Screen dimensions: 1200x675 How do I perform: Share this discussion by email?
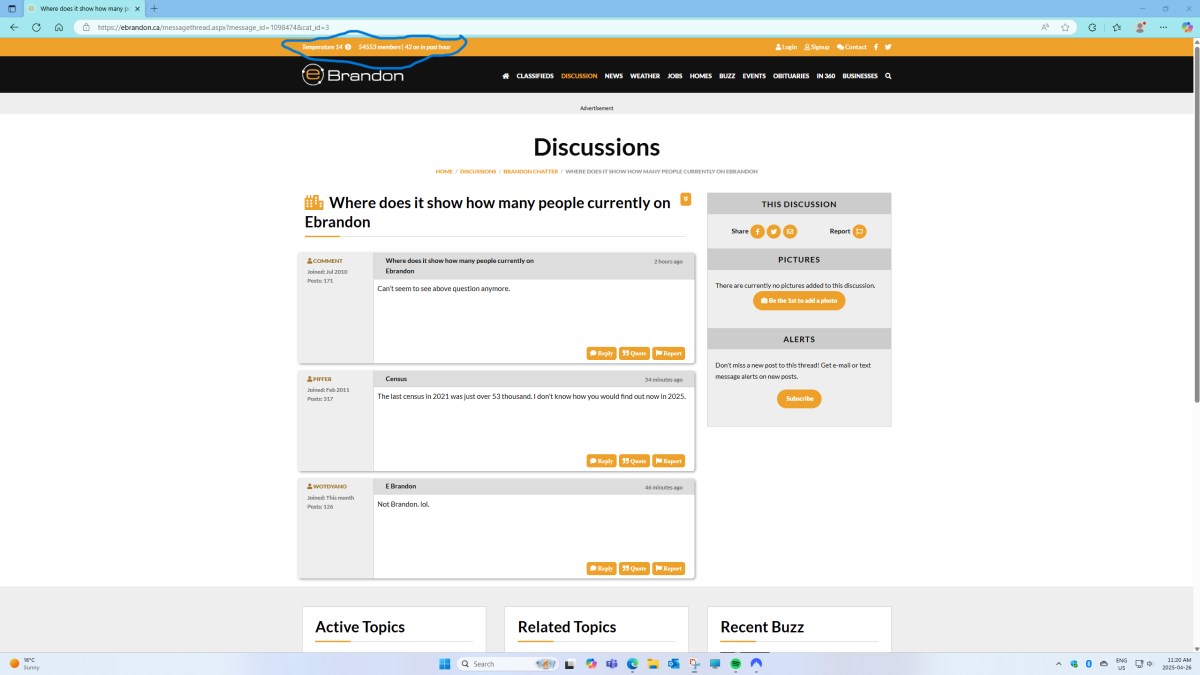click(790, 231)
